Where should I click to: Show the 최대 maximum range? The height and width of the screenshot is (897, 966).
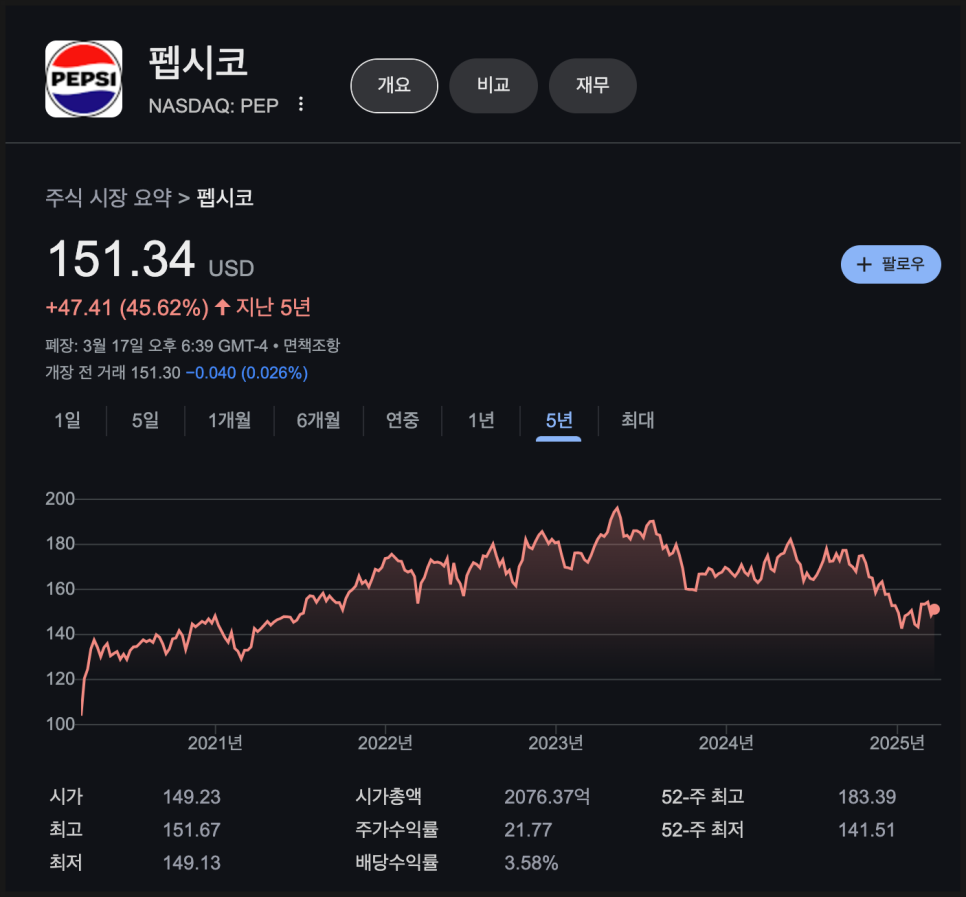click(638, 420)
